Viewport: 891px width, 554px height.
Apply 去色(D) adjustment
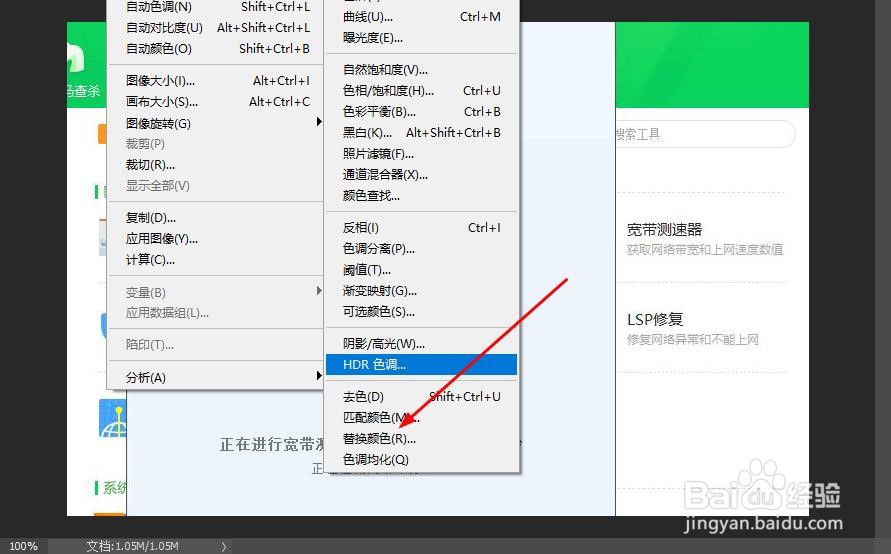(x=422, y=397)
